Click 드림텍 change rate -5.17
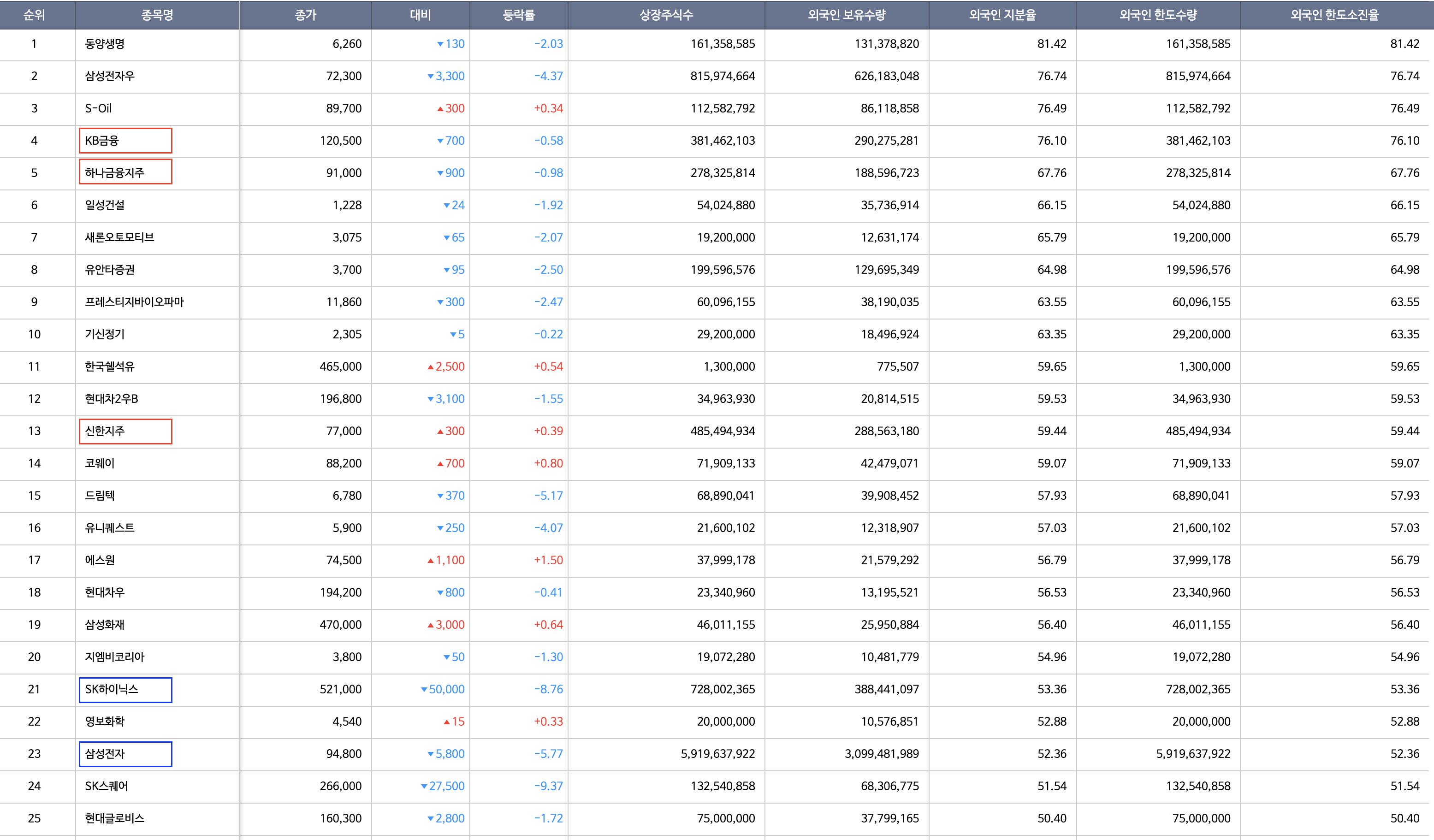Screen dimensions: 1434x840 [548, 496]
